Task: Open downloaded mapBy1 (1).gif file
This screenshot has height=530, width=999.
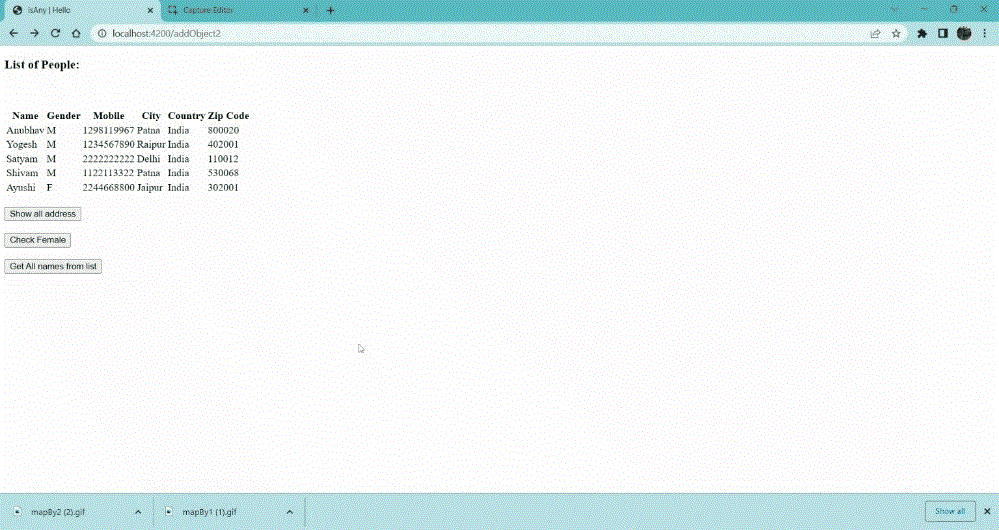Action: (209, 512)
